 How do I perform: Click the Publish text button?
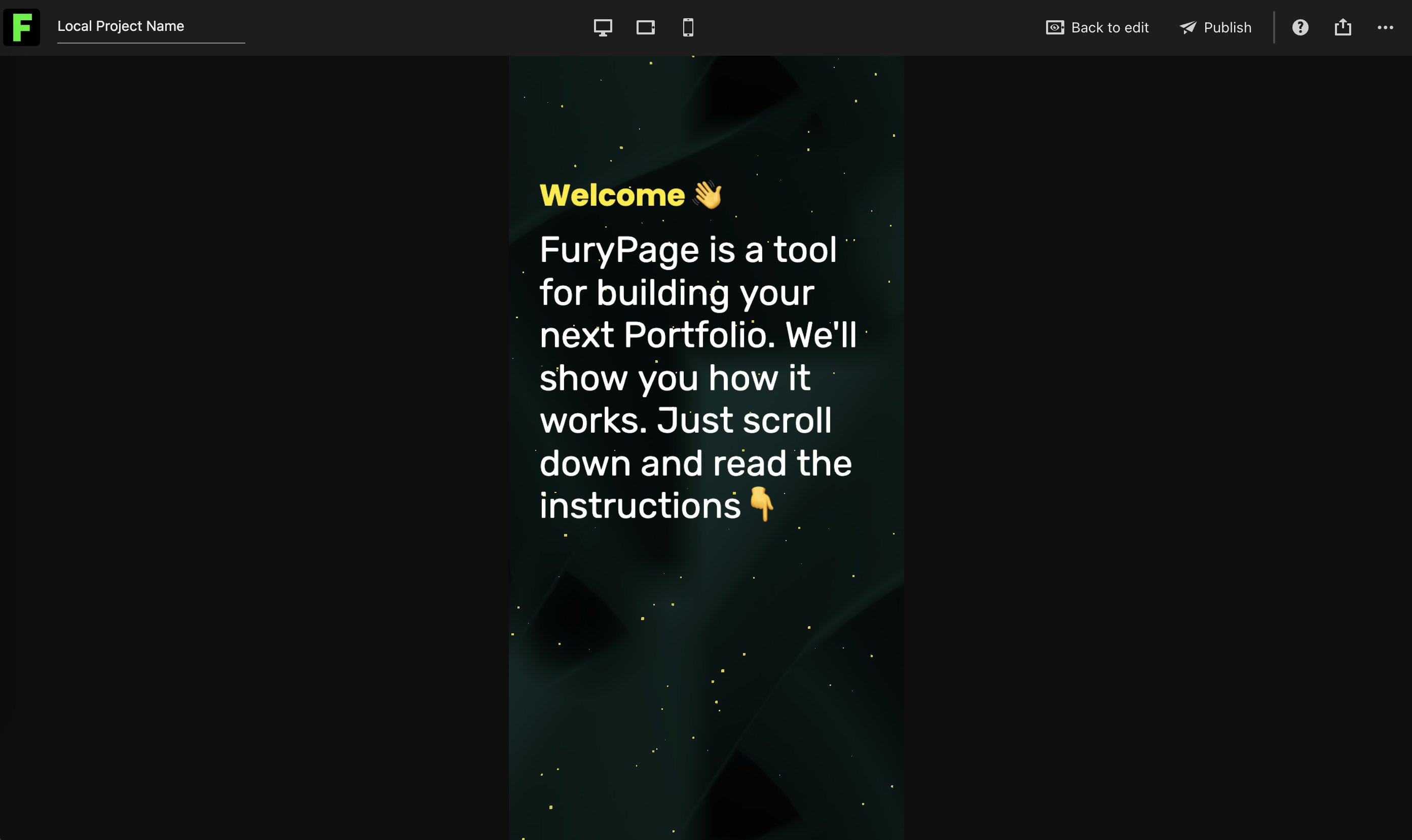click(1228, 27)
